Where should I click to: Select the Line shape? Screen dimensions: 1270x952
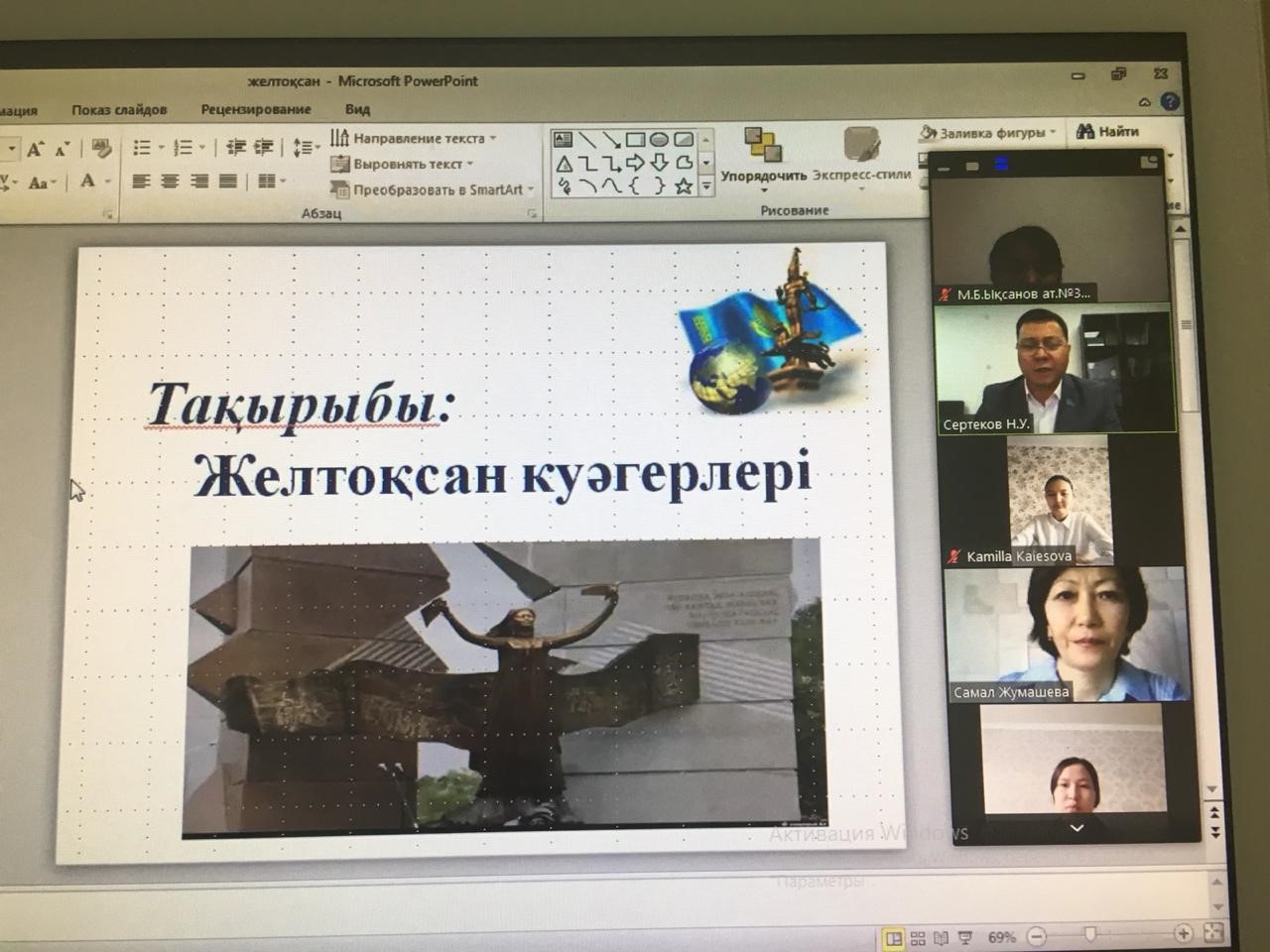[587, 140]
